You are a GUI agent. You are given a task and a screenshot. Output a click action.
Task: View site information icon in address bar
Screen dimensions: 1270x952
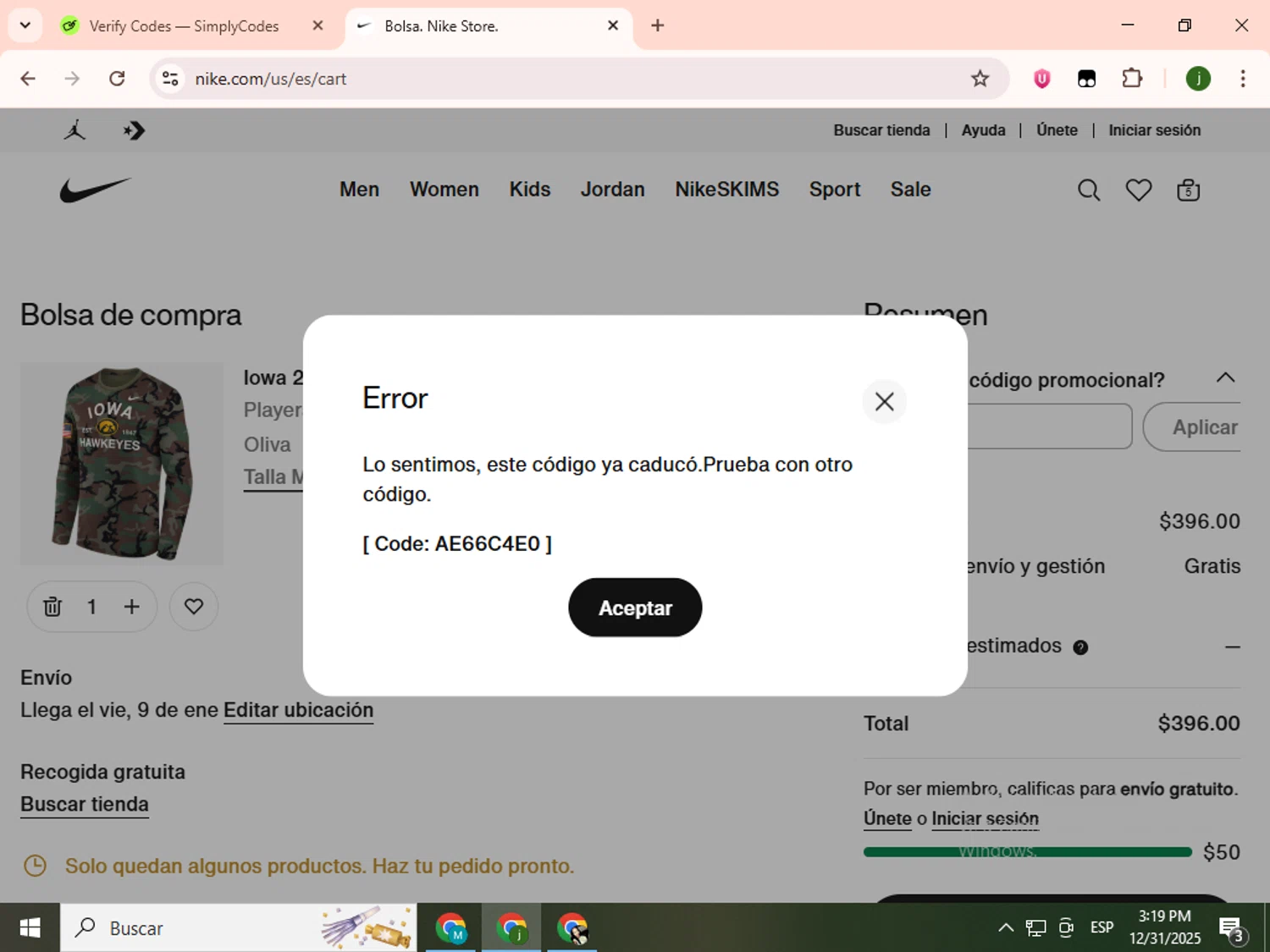(170, 79)
